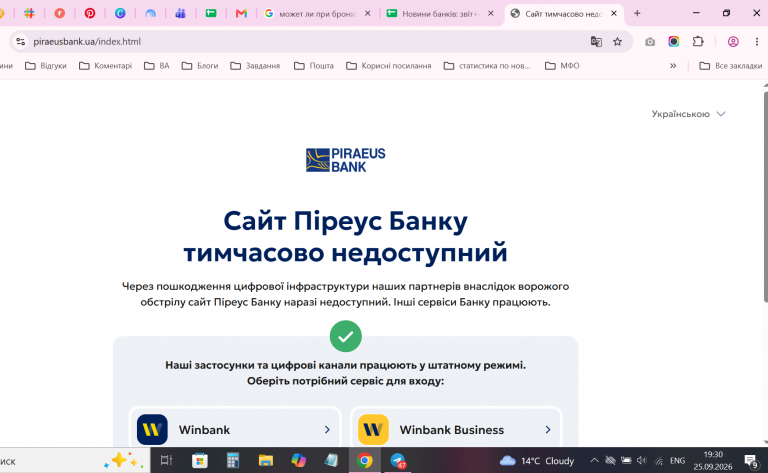Open the weather widget '14°C Cloudy'
Viewport: 768px width, 473px height.
click(x=537, y=461)
